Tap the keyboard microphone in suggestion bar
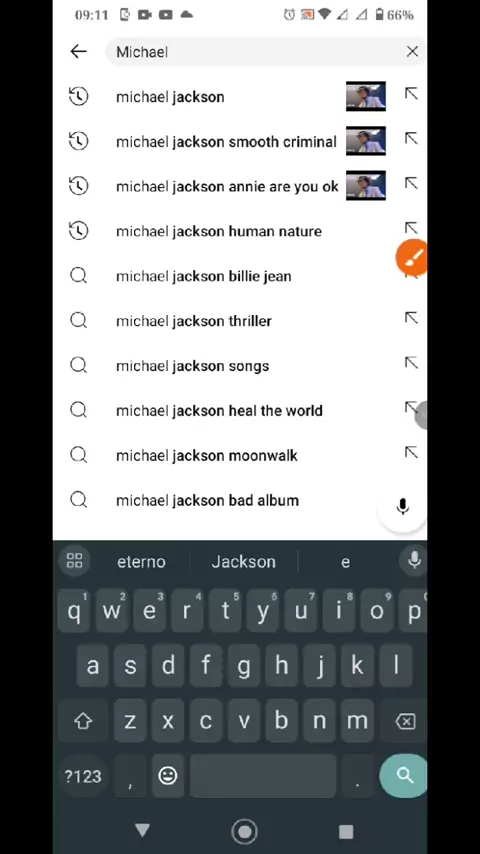 tap(415, 560)
